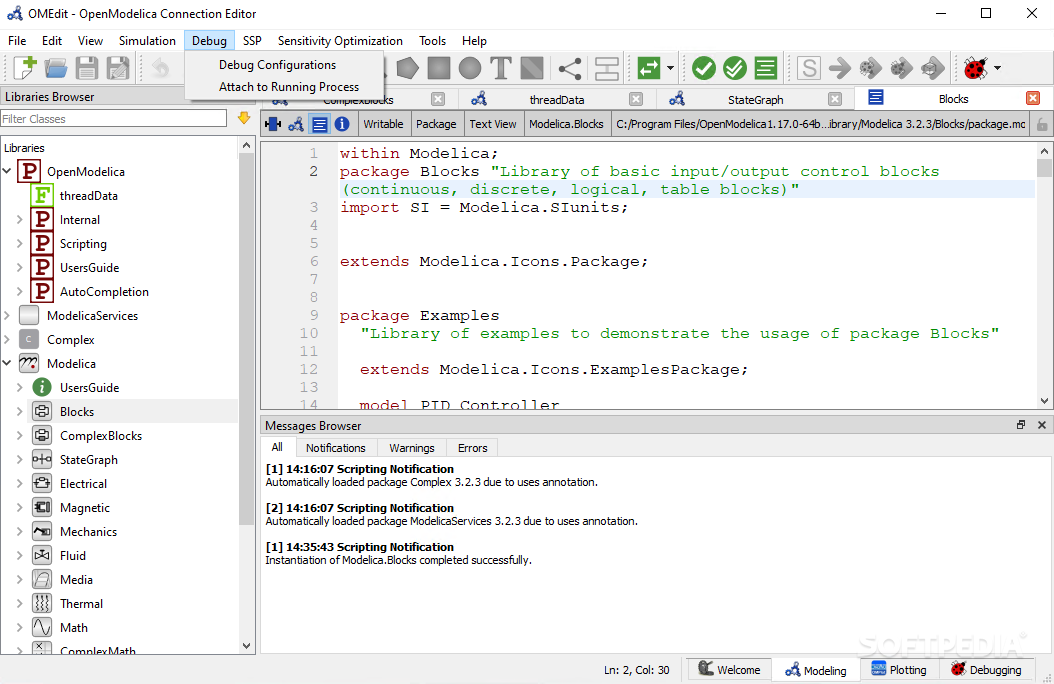Select the connect/share nodes tool
The width and height of the screenshot is (1054, 684).
[570, 68]
